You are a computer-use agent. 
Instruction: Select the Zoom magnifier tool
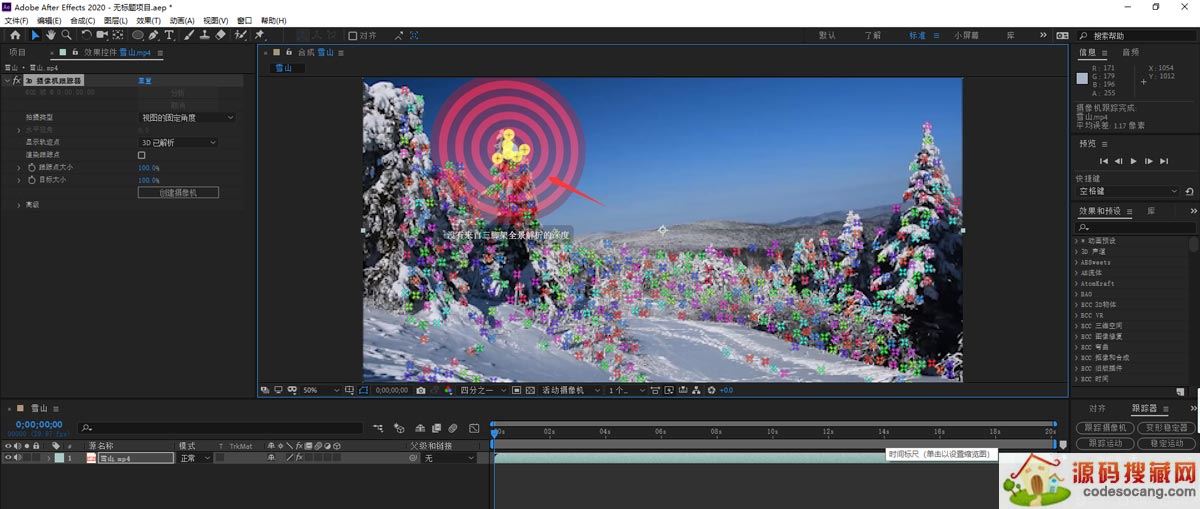click(64, 35)
